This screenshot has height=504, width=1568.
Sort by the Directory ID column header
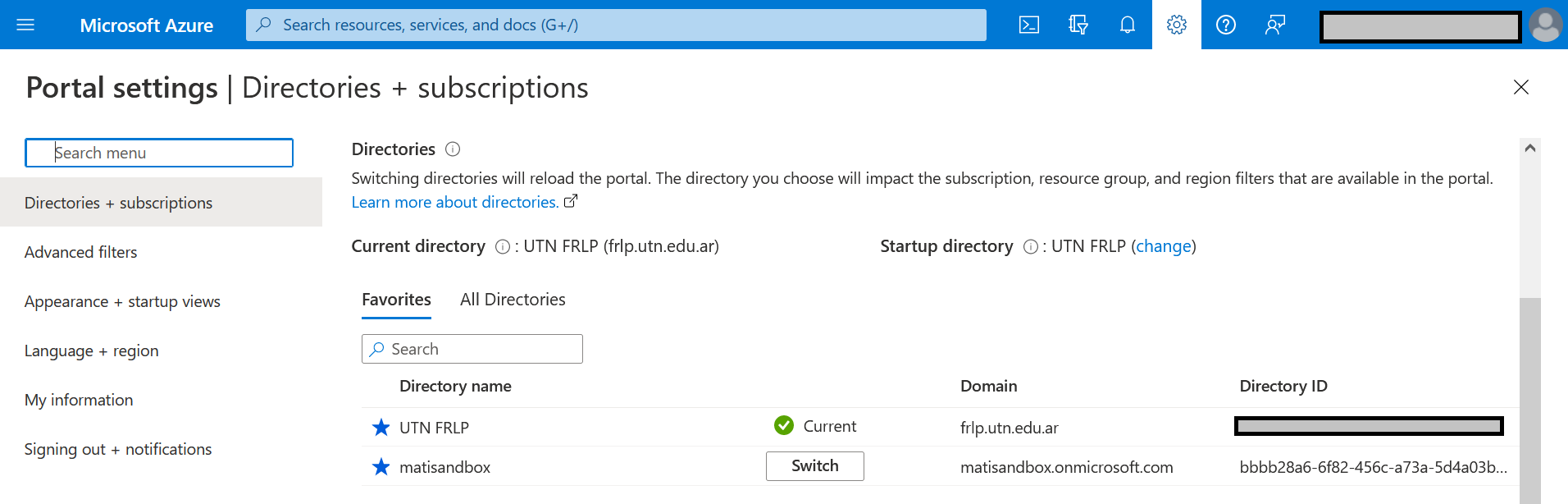coord(1283,386)
